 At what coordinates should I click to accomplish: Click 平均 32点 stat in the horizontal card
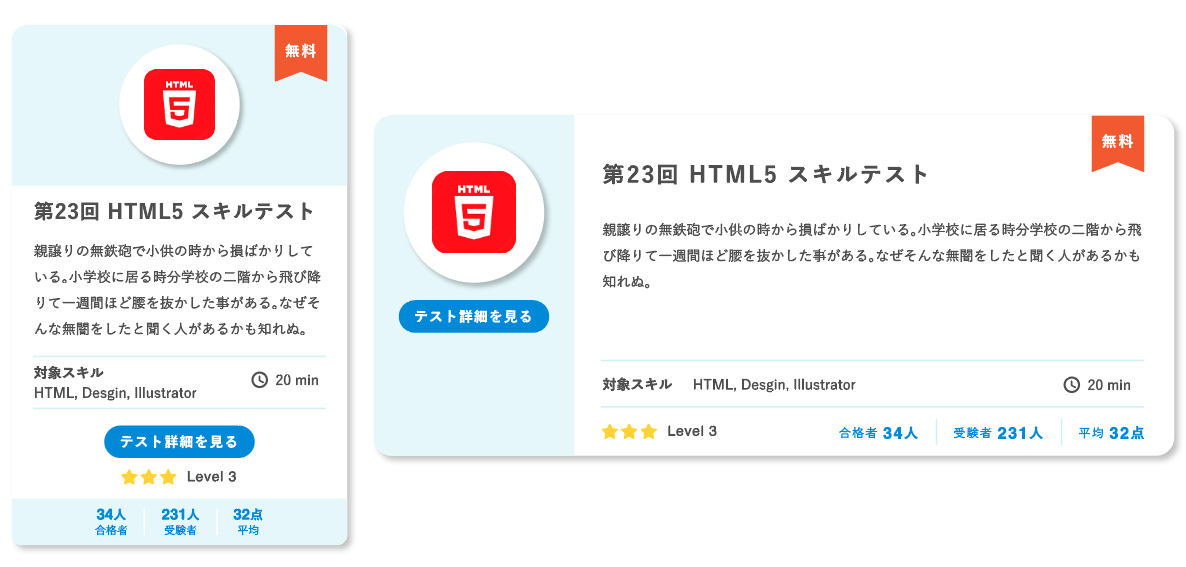(1111, 433)
